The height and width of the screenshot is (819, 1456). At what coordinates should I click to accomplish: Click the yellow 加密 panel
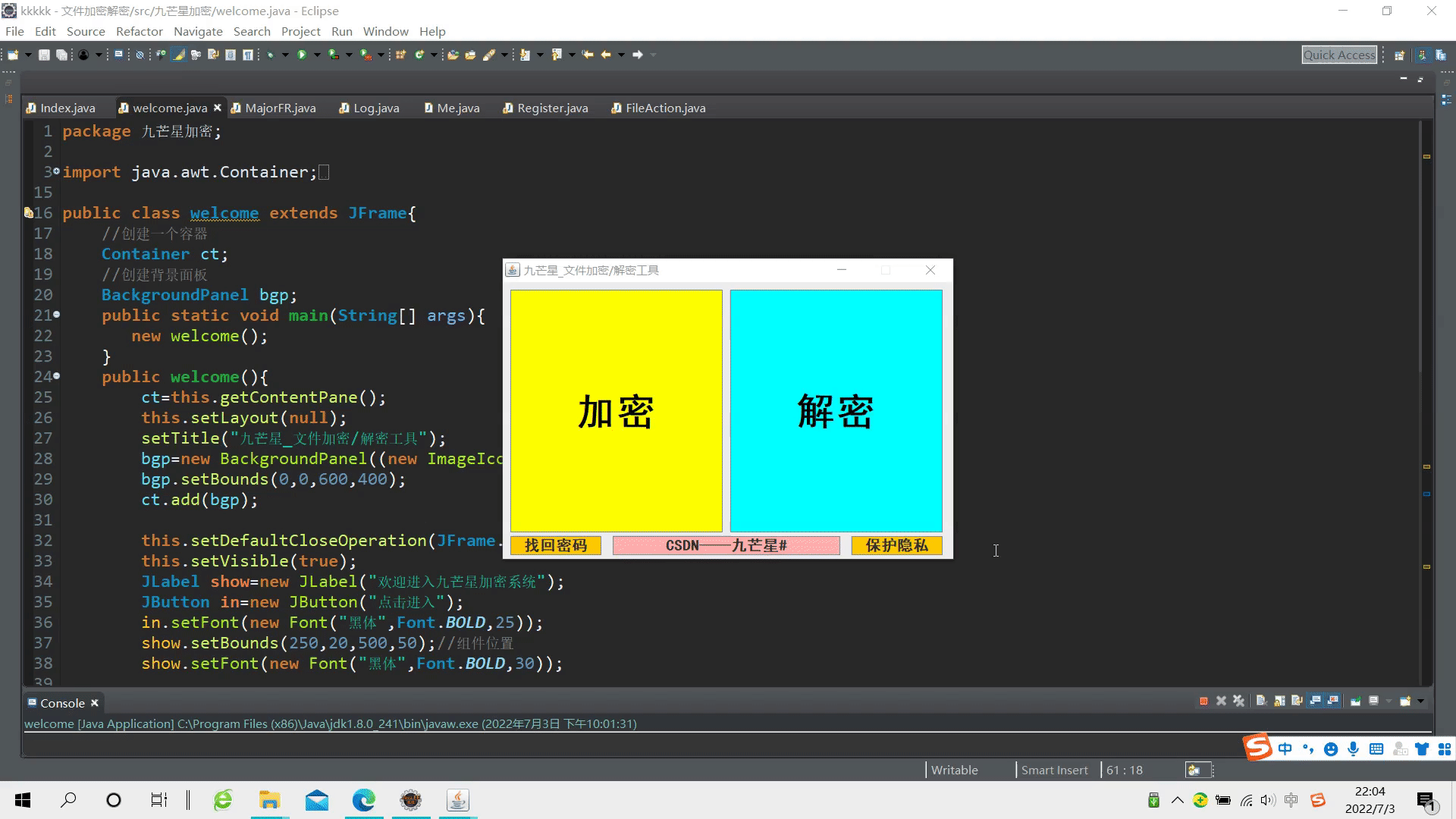click(616, 410)
